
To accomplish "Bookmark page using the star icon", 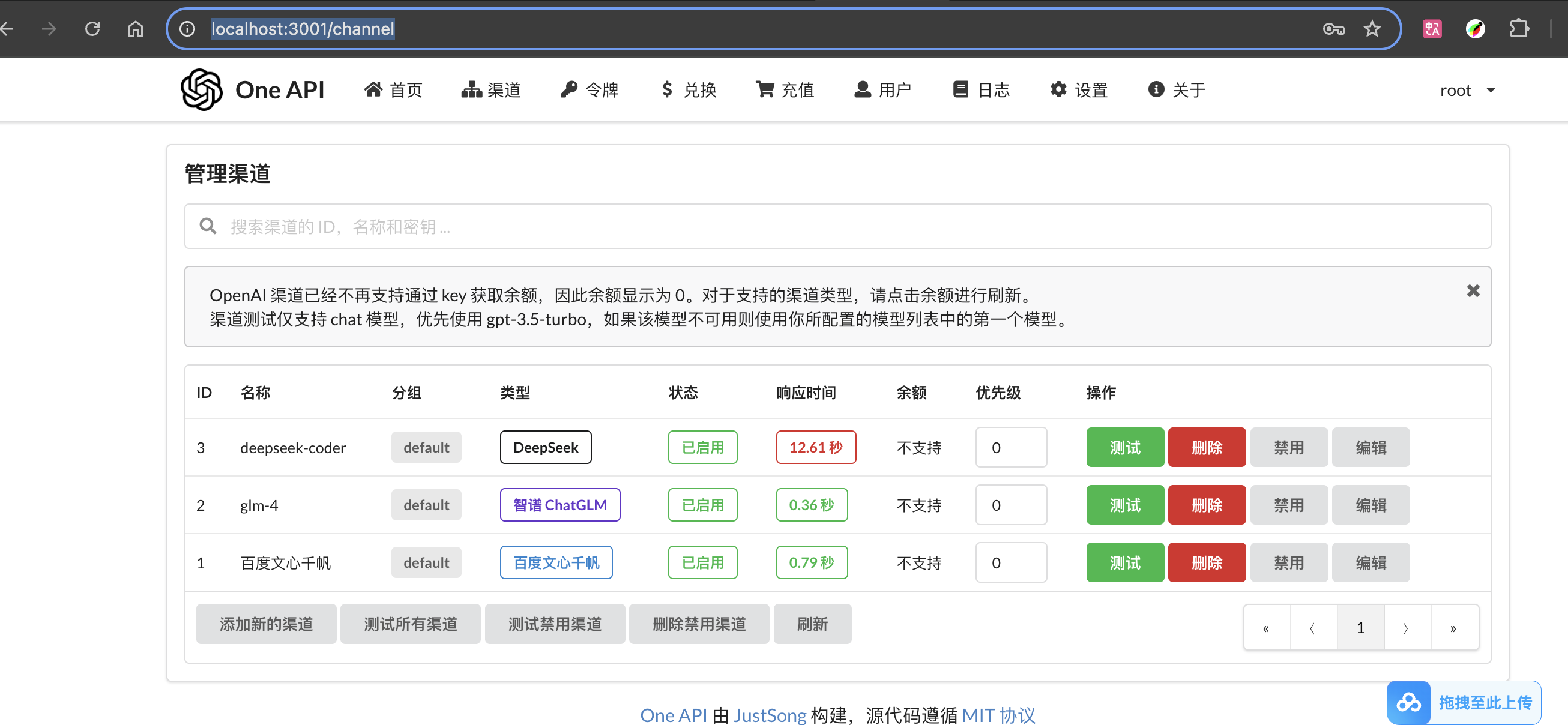I will [1371, 29].
